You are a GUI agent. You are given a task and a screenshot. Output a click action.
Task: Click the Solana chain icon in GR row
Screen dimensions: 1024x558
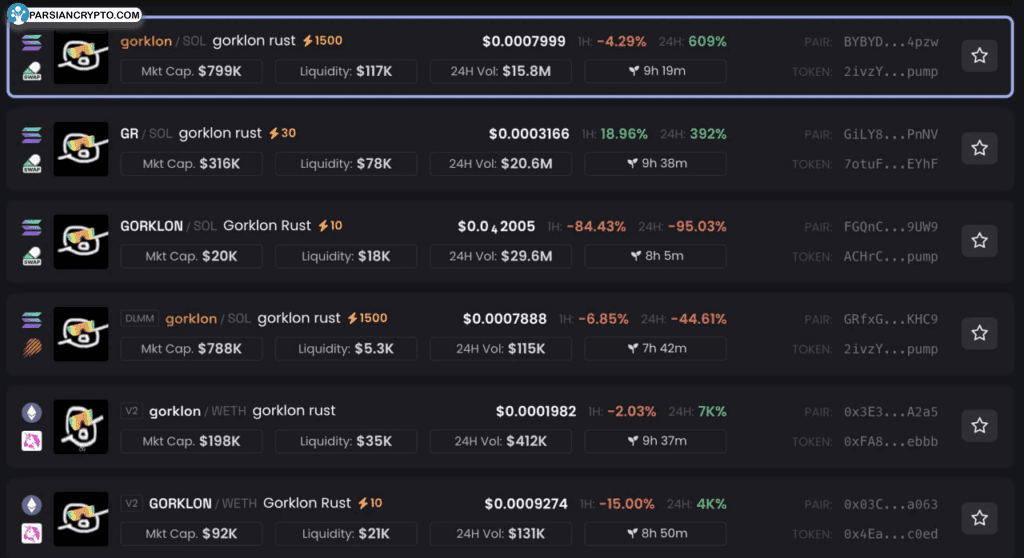tap(31, 133)
